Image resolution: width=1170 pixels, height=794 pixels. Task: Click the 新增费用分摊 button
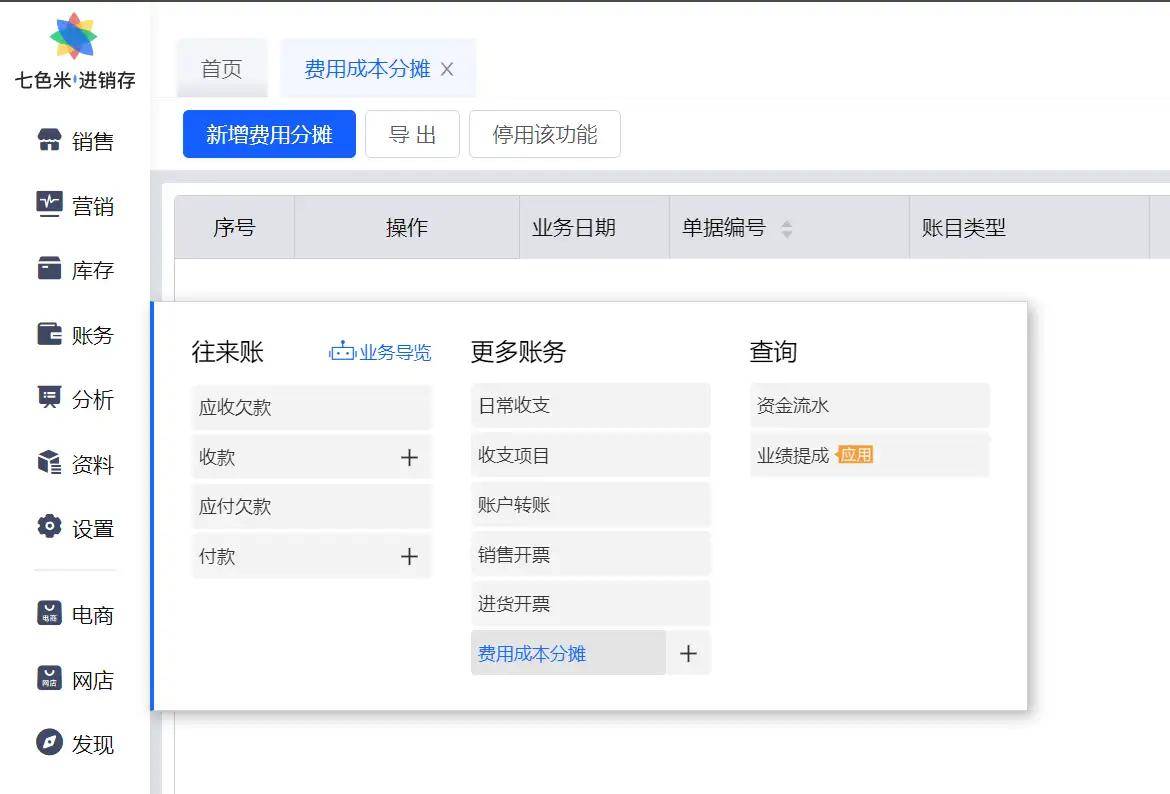pos(269,134)
